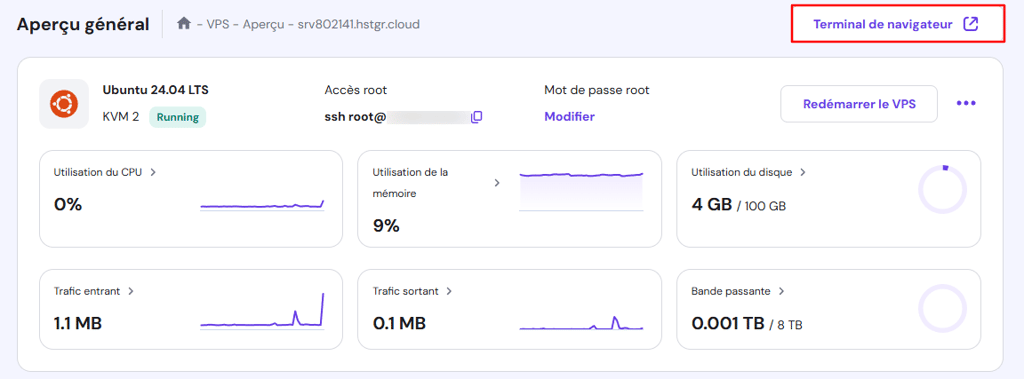Click the CPU usage sparkline chart

[x=262, y=205]
